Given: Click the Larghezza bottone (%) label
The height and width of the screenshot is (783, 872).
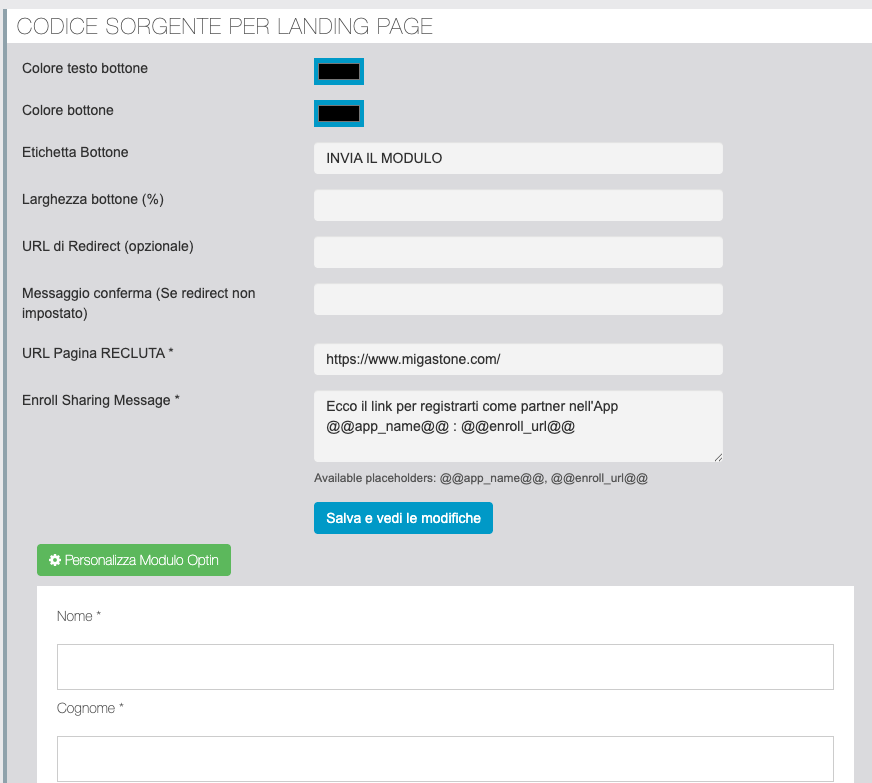Looking at the screenshot, I should [93, 199].
